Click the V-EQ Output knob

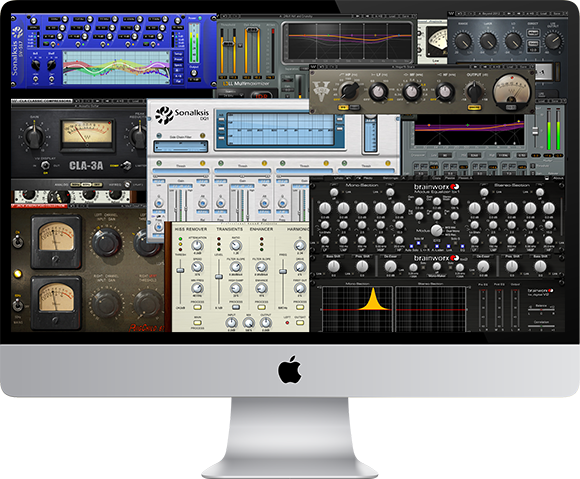click(475, 91)
